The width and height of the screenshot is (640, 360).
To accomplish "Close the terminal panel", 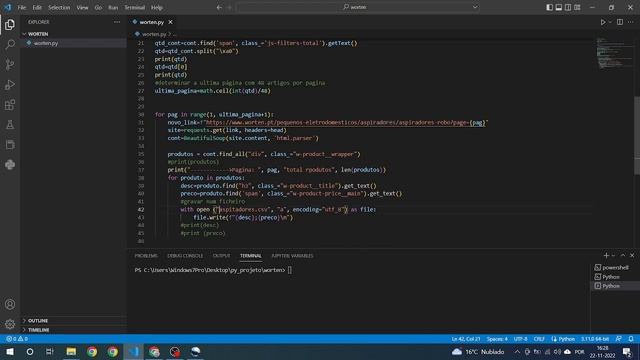I will point(632,256).
